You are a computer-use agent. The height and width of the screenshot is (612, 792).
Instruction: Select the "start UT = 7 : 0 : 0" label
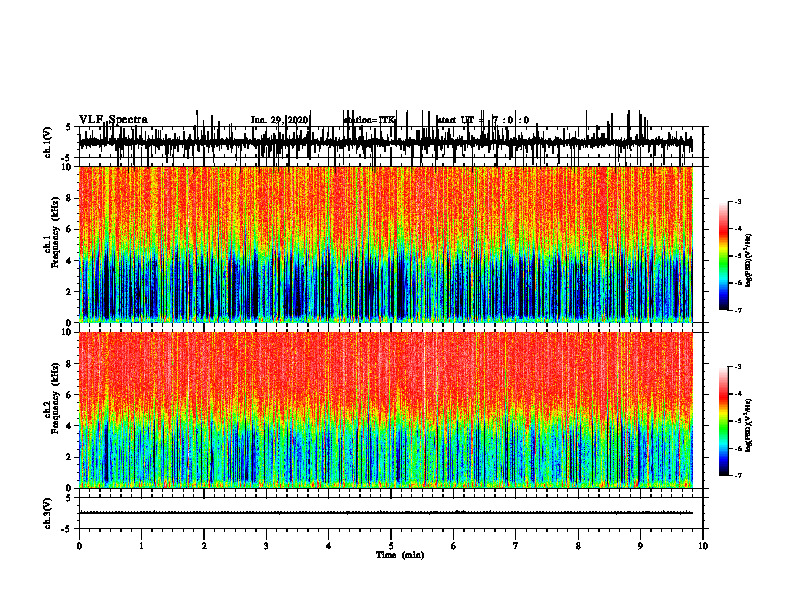pos(483,120)
